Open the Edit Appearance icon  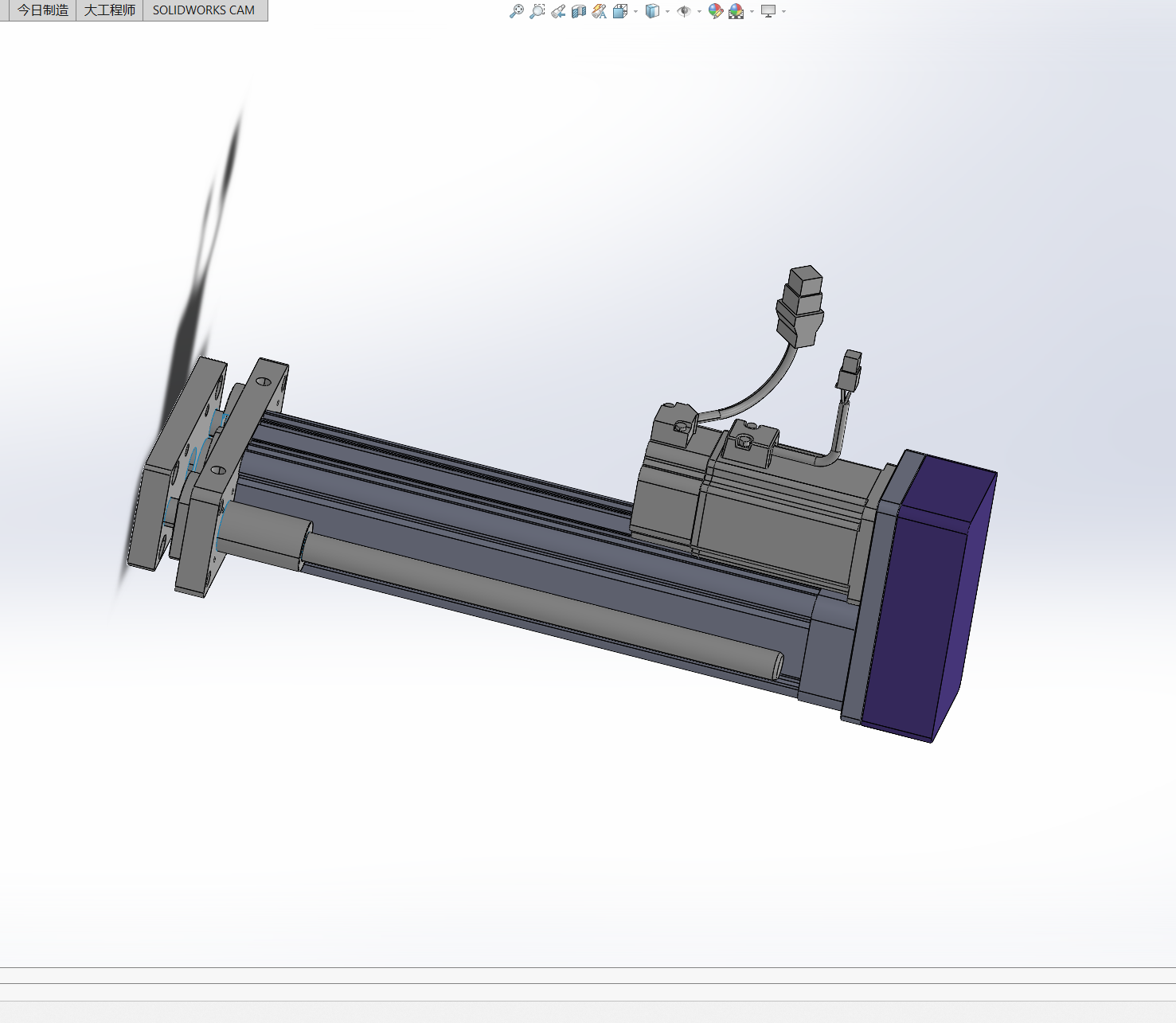tap(716, 11)
